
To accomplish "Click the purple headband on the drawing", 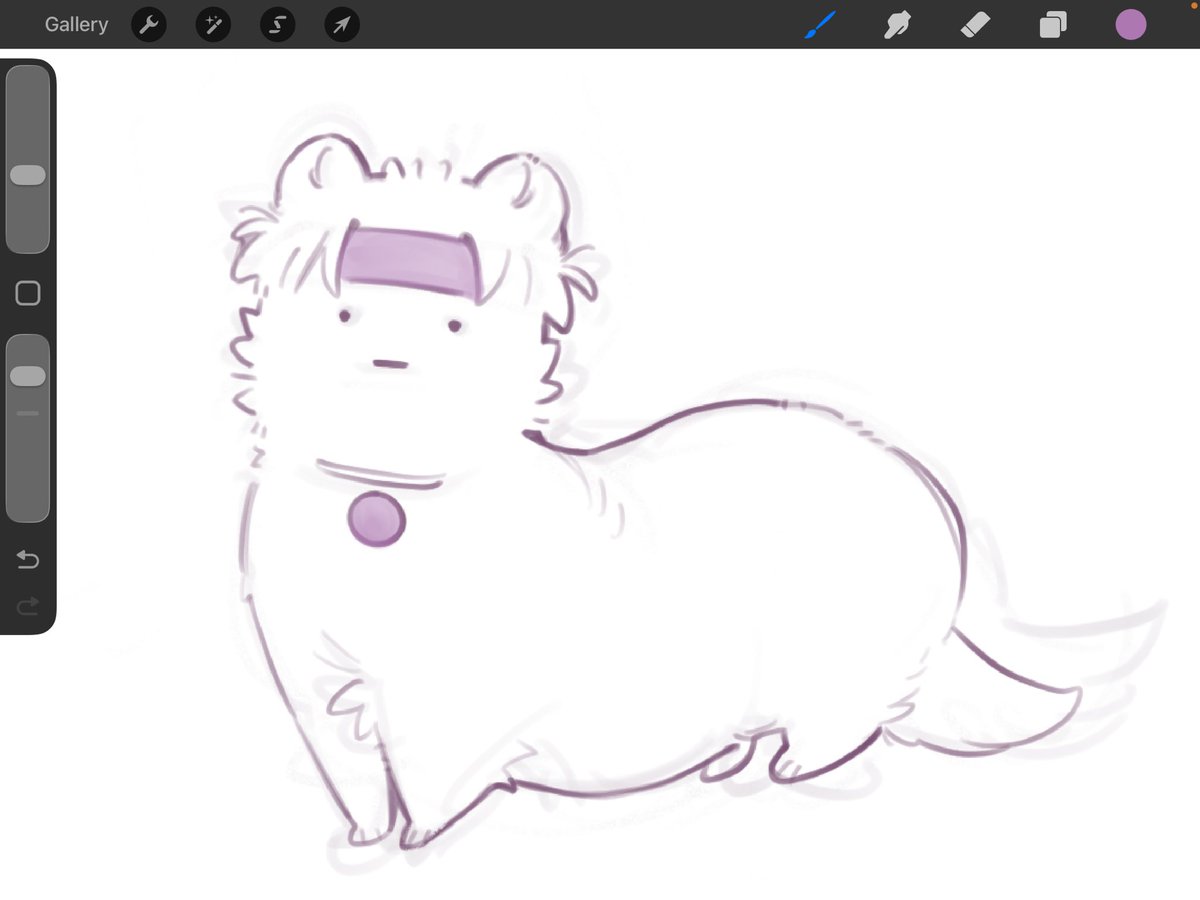I will point(412,264).
